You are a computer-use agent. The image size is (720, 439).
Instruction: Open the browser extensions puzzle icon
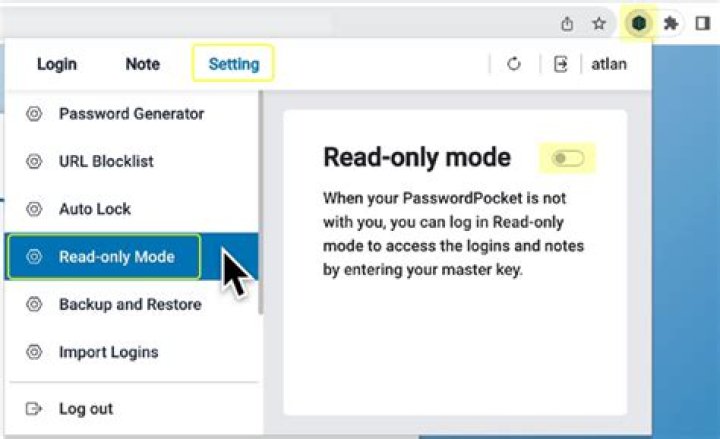point(671,23)
